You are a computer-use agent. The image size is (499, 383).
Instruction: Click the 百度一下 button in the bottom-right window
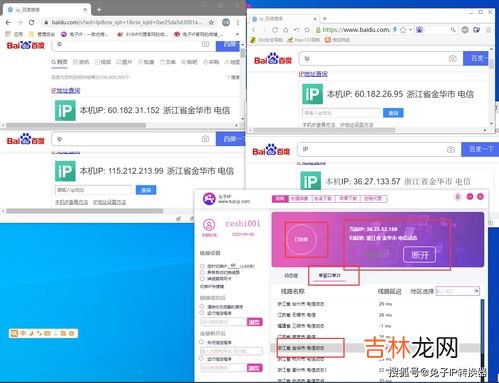(480, 149)
